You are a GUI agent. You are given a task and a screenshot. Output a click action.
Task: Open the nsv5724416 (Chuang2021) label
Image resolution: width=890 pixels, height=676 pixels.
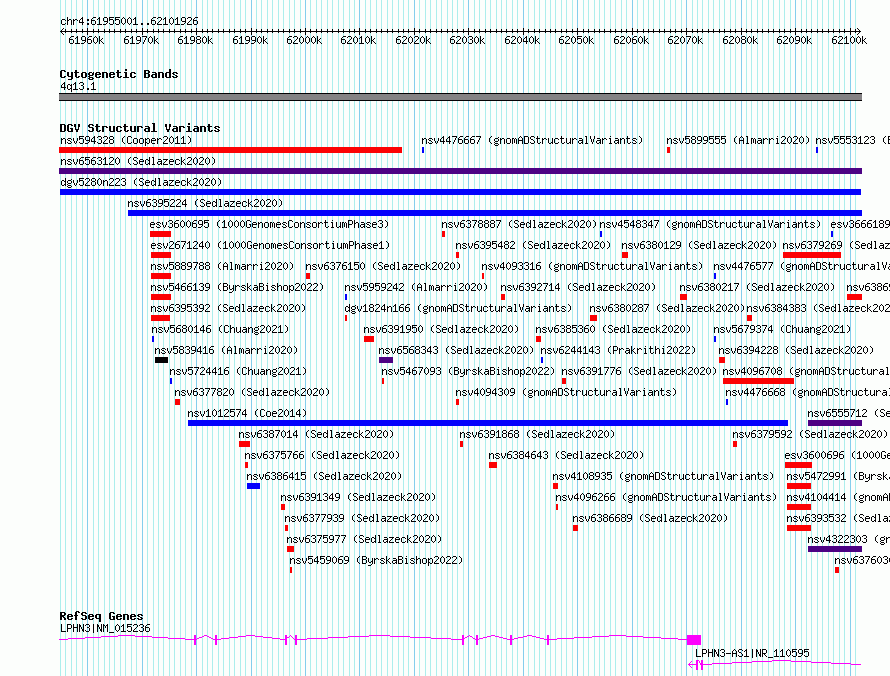[238, 371]
